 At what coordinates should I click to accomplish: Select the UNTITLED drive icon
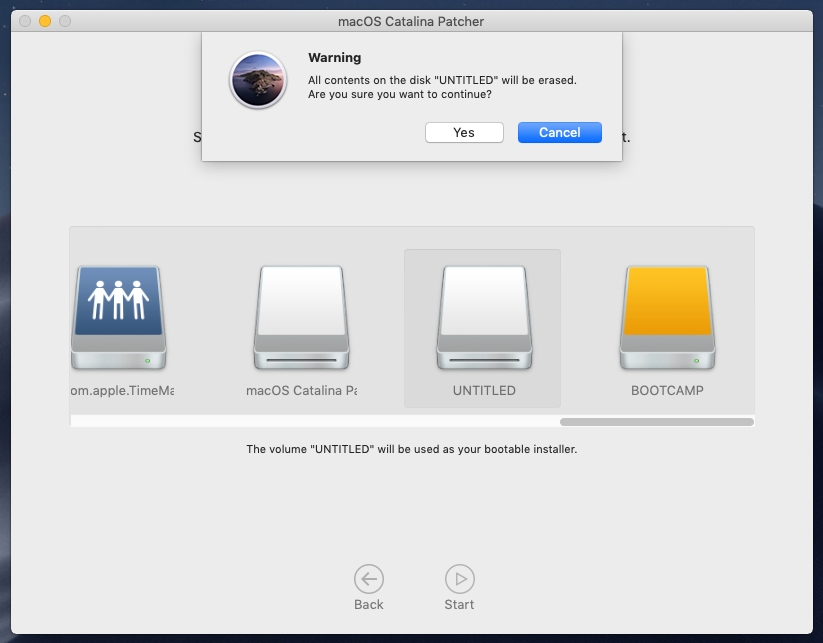(x=484, y=318)
